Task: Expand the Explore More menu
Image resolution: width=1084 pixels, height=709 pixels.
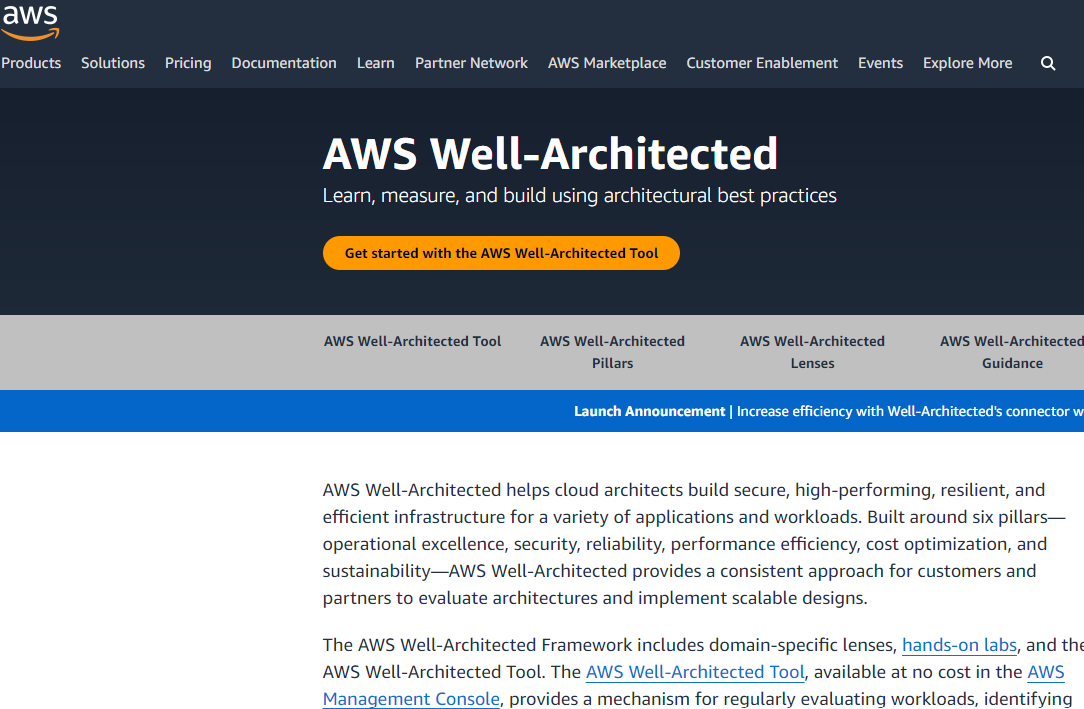Action: pos(967,63)
